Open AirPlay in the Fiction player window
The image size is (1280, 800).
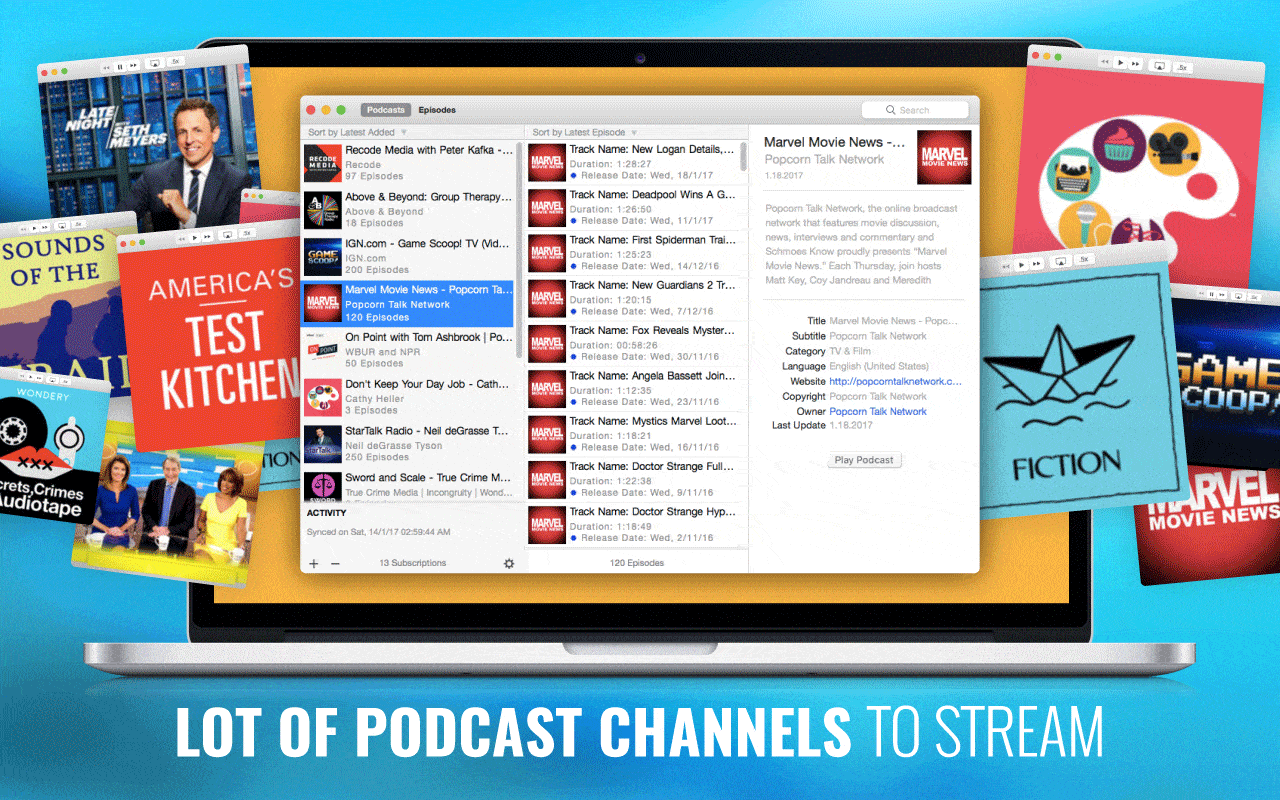pyautogui.click(x=1061, y=261)
